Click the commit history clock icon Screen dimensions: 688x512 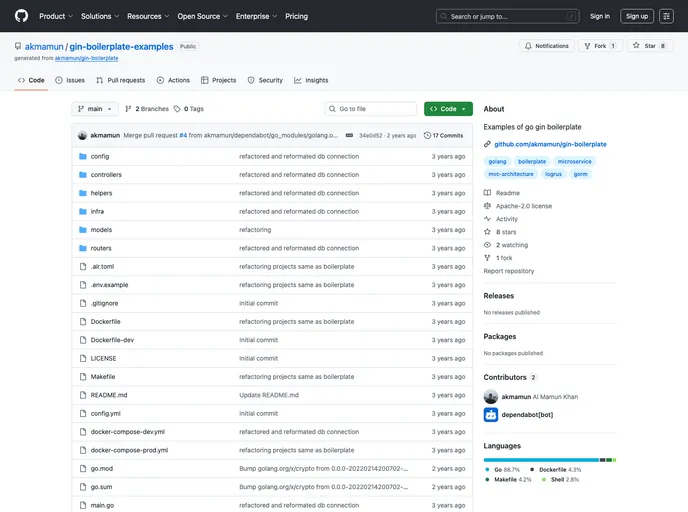coord(427,135)
